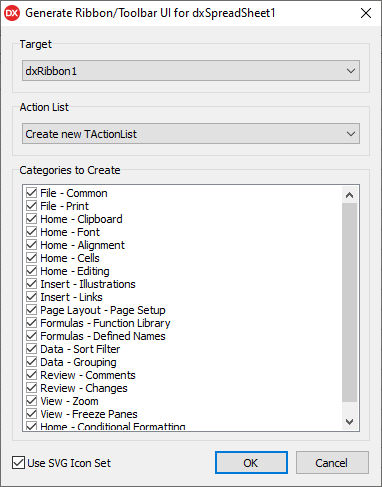
Task: Toggle the Data - Sort Filter checkbox
Action: click(x=31, y=349)
